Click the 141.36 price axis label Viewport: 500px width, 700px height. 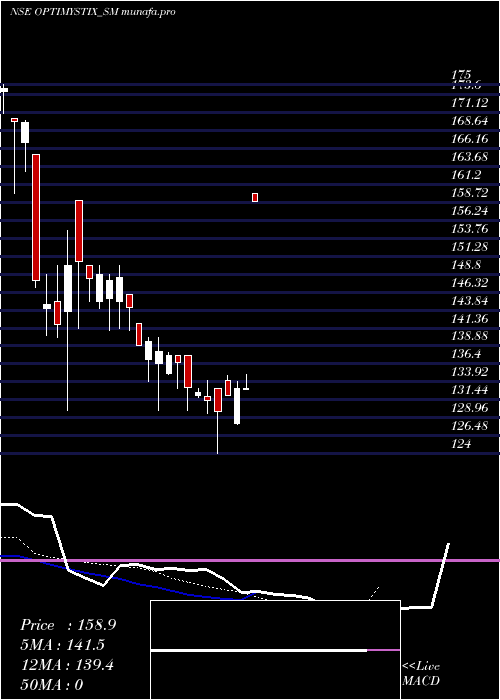point(470,319)
